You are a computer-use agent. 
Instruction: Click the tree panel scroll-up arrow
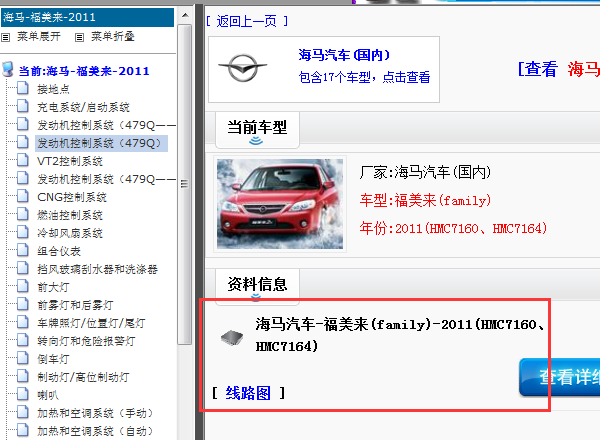tap(185, 15)
